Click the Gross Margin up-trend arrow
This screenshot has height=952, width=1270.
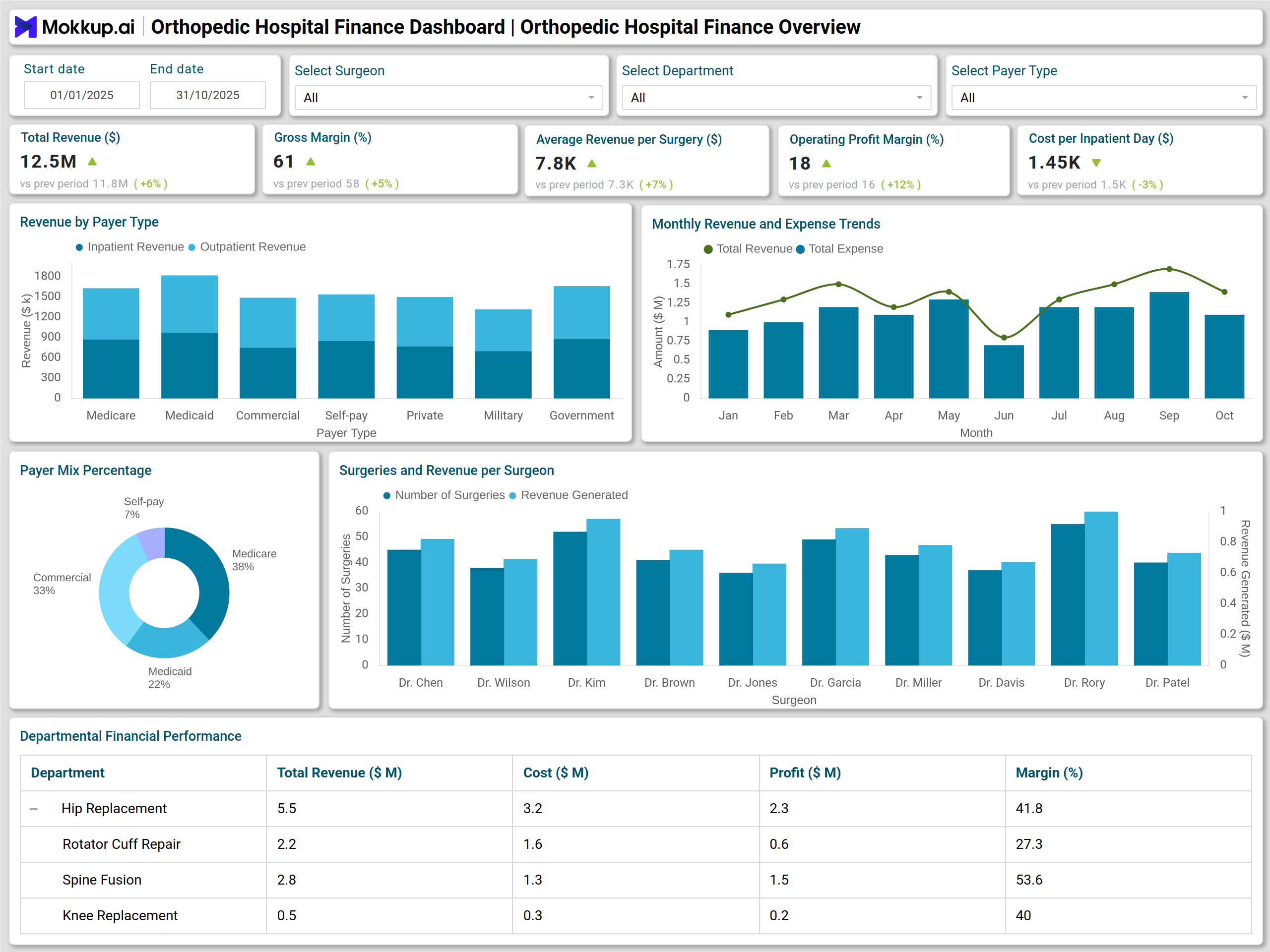[311, 162]
